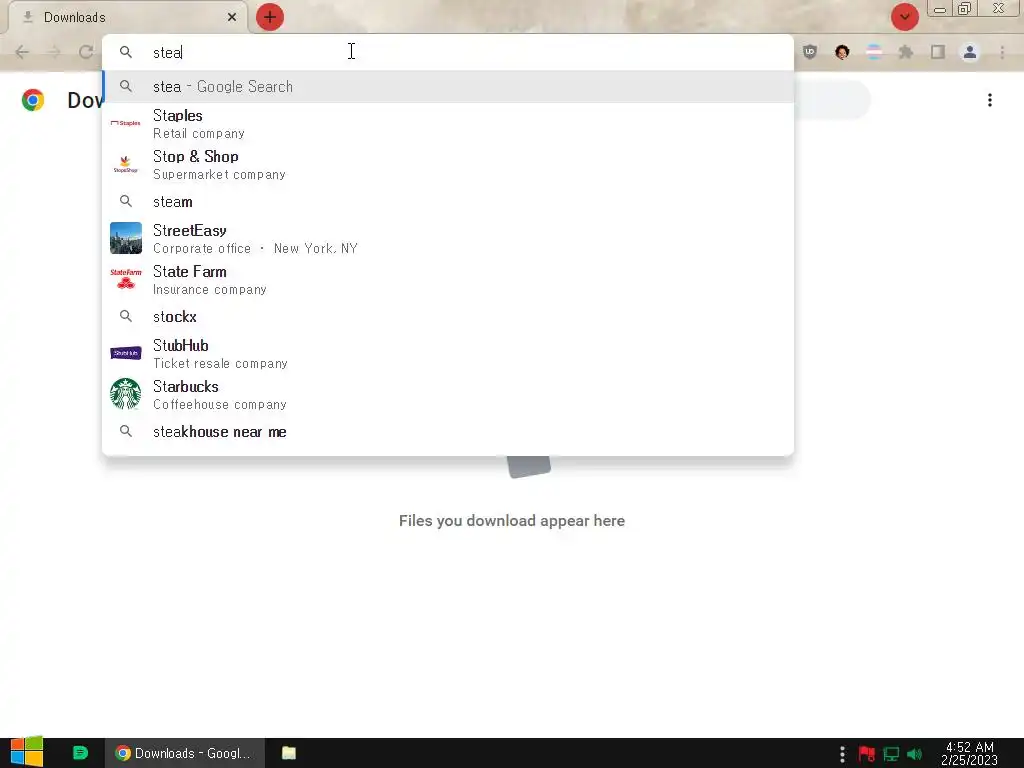Click the network monitor tray icon
Image resolution: width=1024 pixels, height=768 pixels.
[x=891, y=754]
